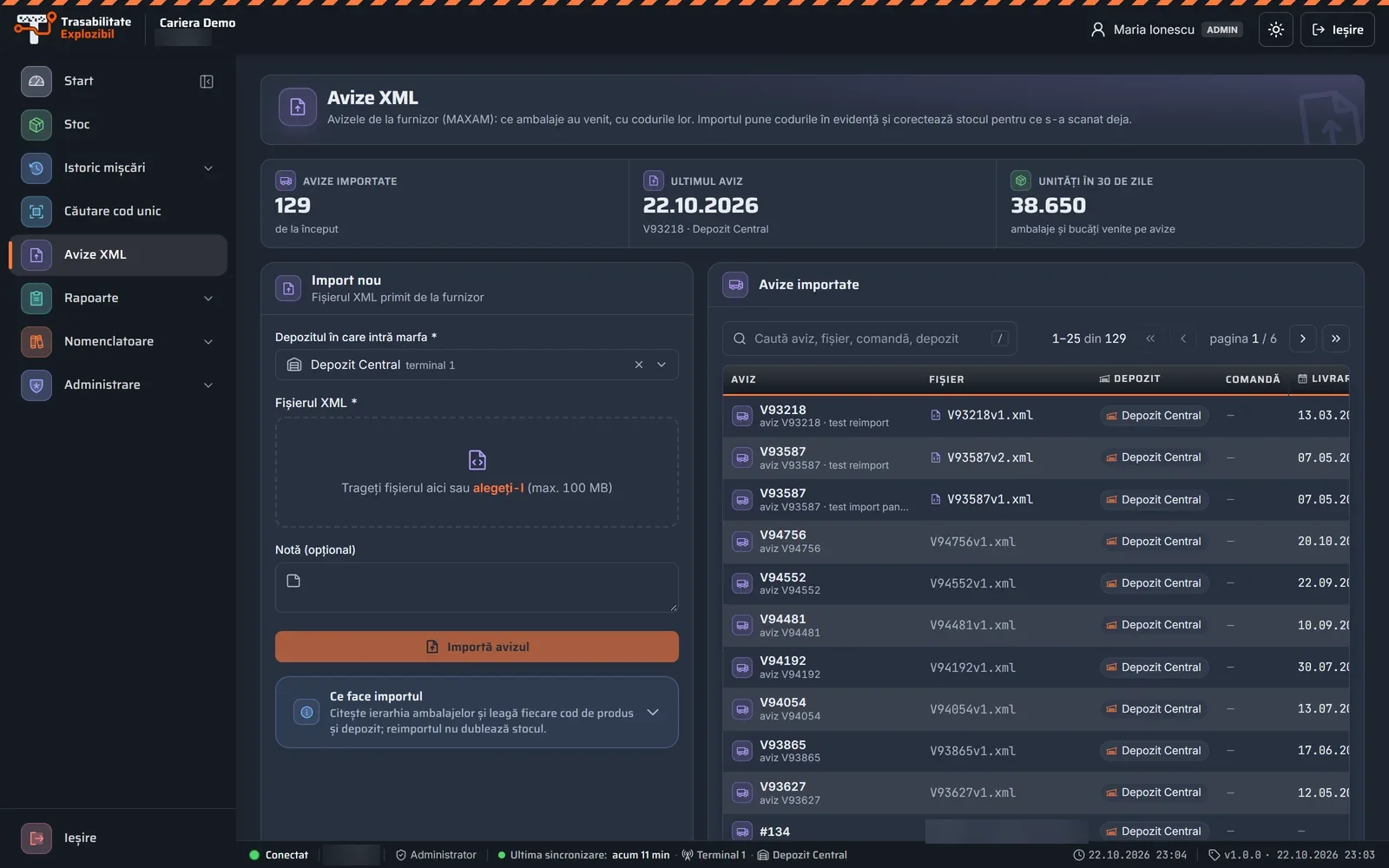
Task: Click the V93865 aviz row title
Action: click(x=783, y=745)
